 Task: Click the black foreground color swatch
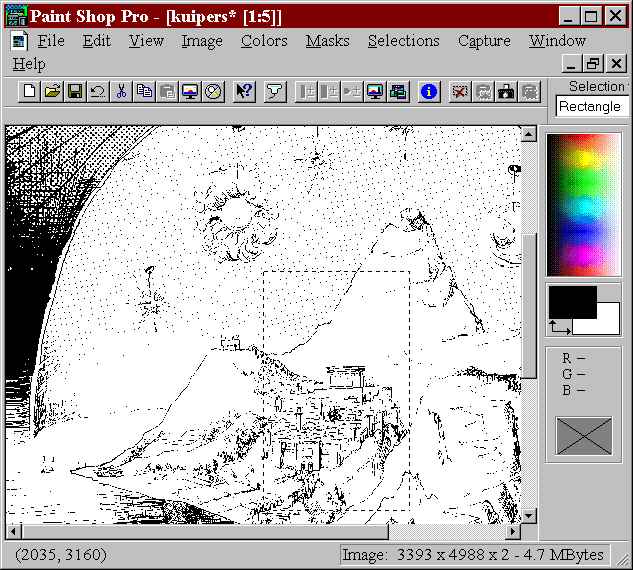tap(571, 301)
